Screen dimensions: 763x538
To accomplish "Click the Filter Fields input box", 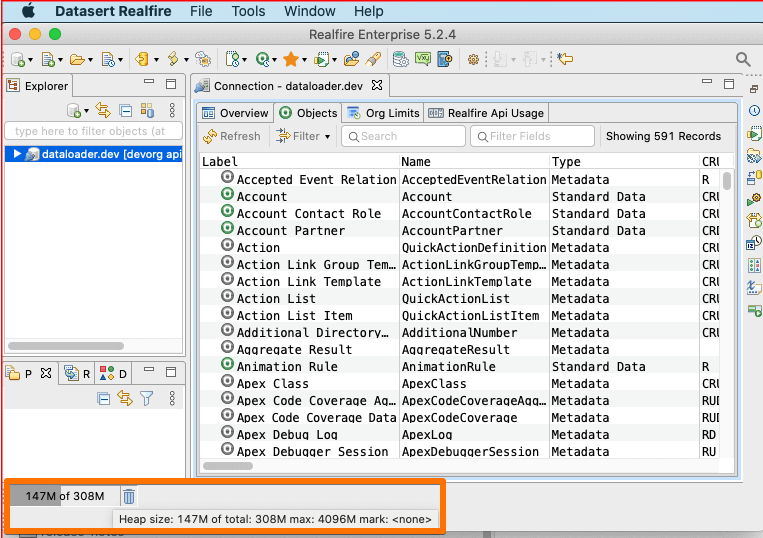I will (x=532, y=136).
